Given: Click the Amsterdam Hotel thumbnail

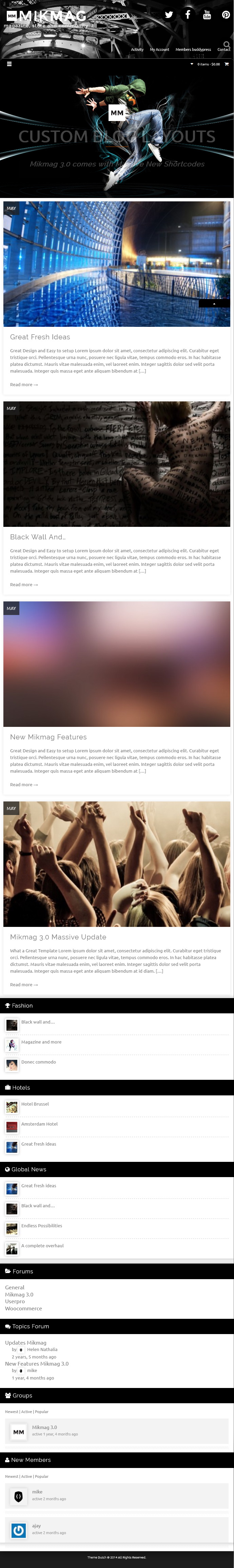Looking at the screenshot, I should point(12,1127).
